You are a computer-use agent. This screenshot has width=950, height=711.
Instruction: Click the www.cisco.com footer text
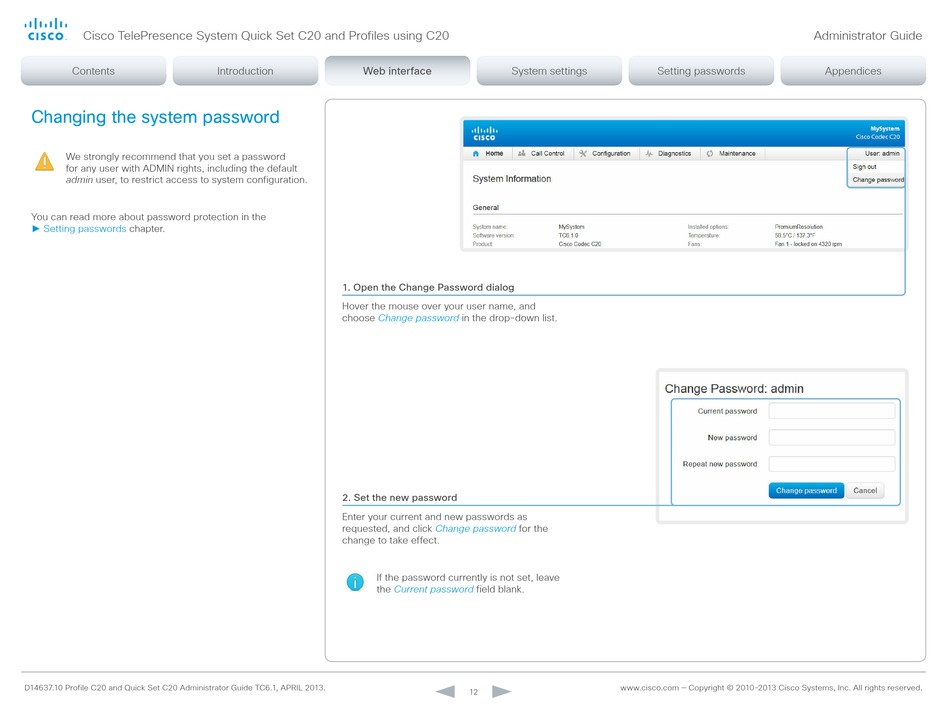click(x=649, y=688)
